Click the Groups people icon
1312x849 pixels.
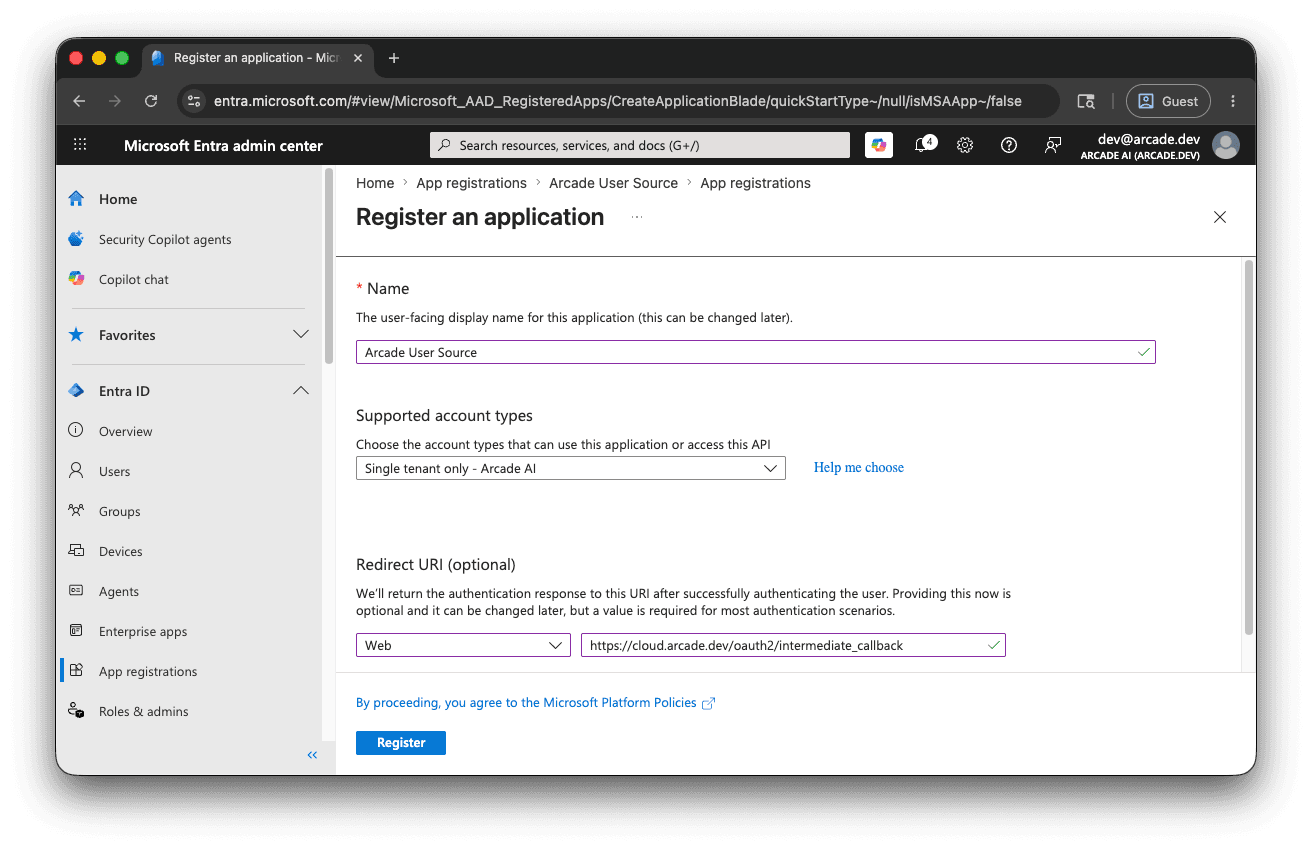click(x=76, y=511)
